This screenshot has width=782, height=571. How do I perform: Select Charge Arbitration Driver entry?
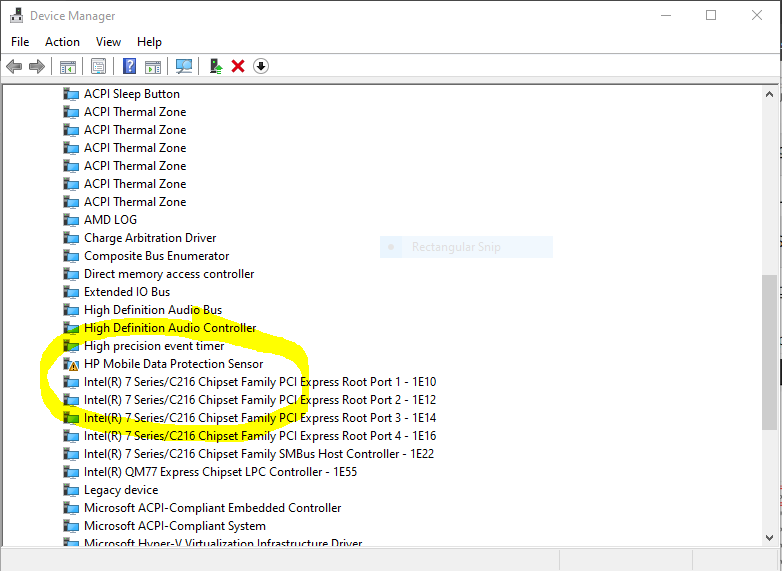tap(150, 238)
